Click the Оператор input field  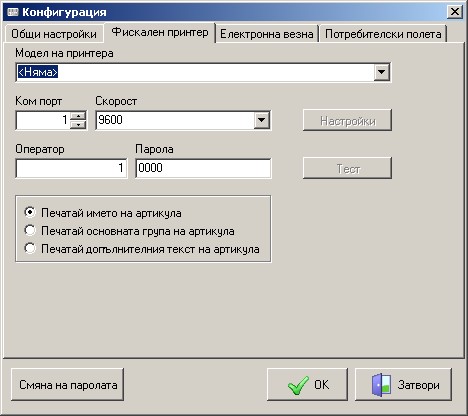(x=71, y=168)
